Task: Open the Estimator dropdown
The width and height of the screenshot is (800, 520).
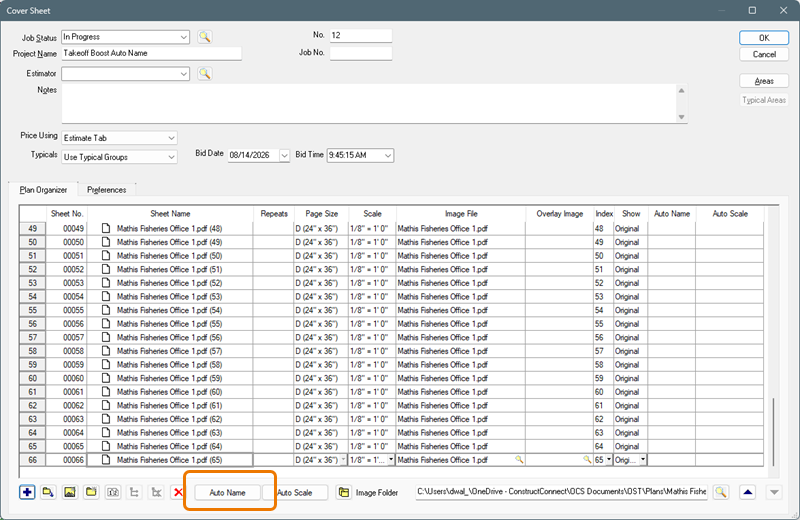Action: pyautogui.click(x=183, y=74)
